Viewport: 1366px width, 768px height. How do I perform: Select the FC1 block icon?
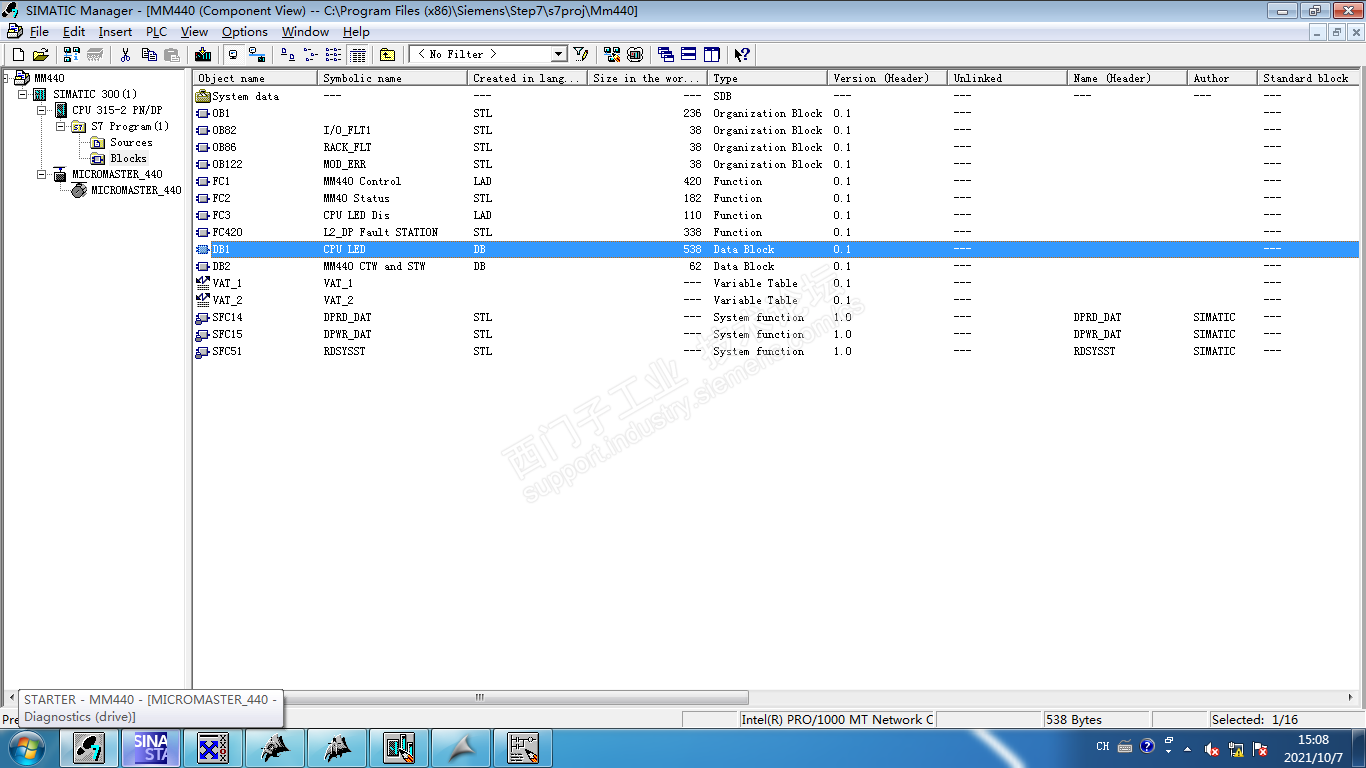tap(203, 181)
